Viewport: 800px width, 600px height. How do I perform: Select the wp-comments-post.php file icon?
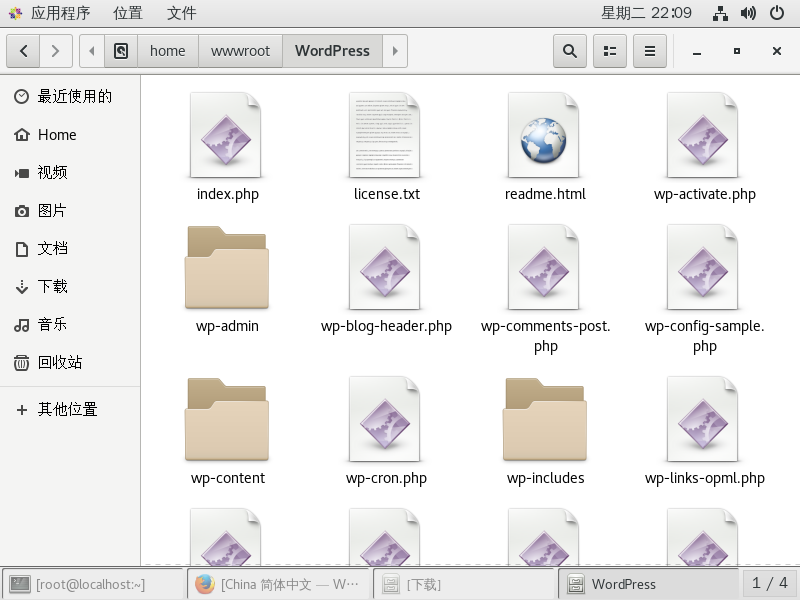544,267
